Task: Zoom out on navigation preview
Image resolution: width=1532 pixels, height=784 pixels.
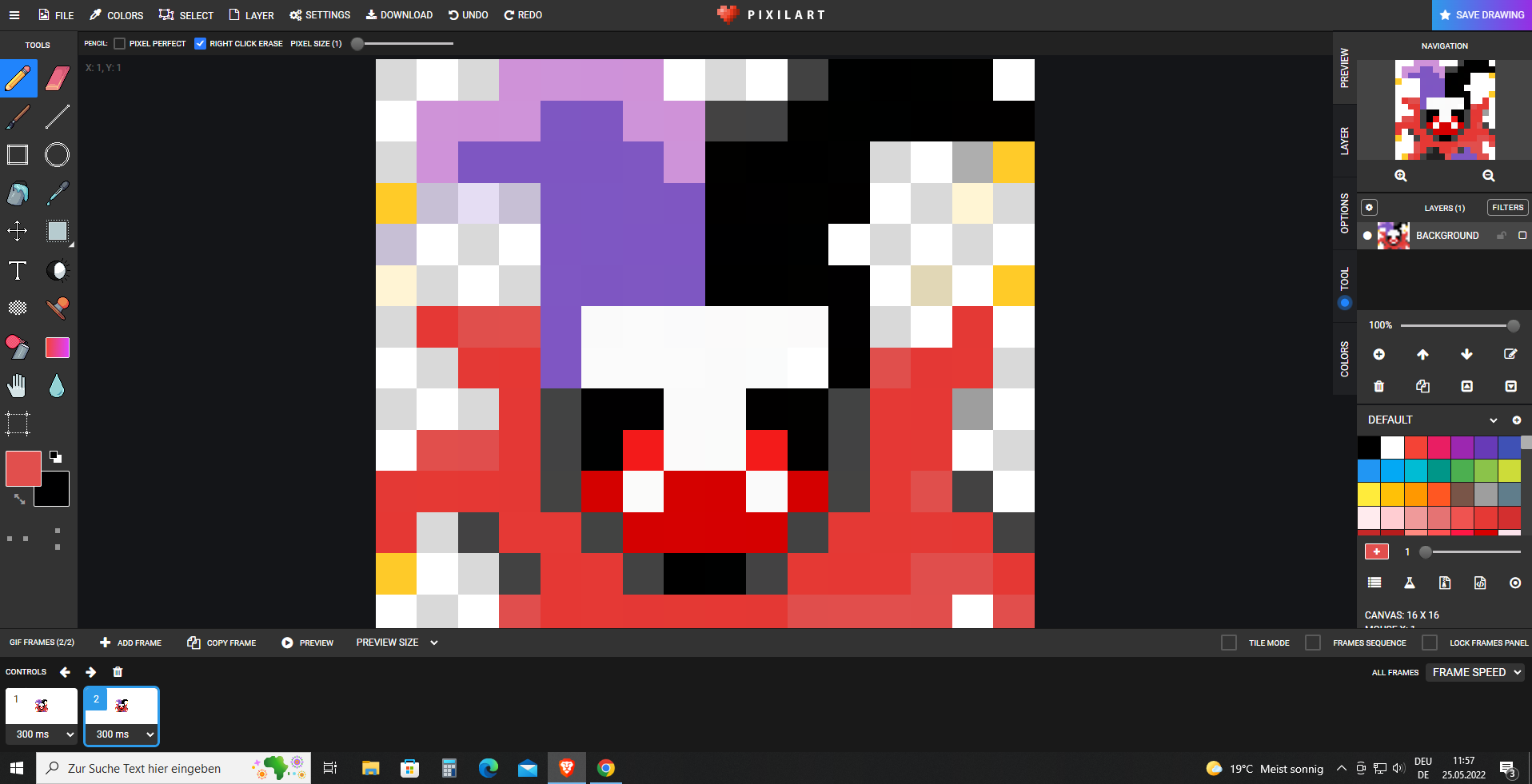Action: click(1488, 176)
